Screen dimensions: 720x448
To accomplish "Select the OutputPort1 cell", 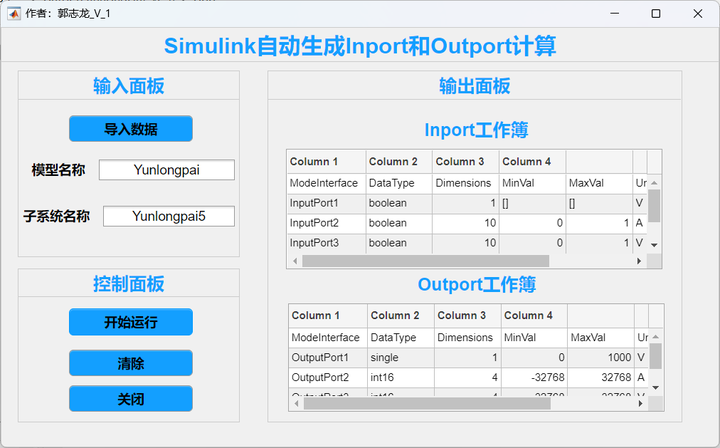I will 328,357.
